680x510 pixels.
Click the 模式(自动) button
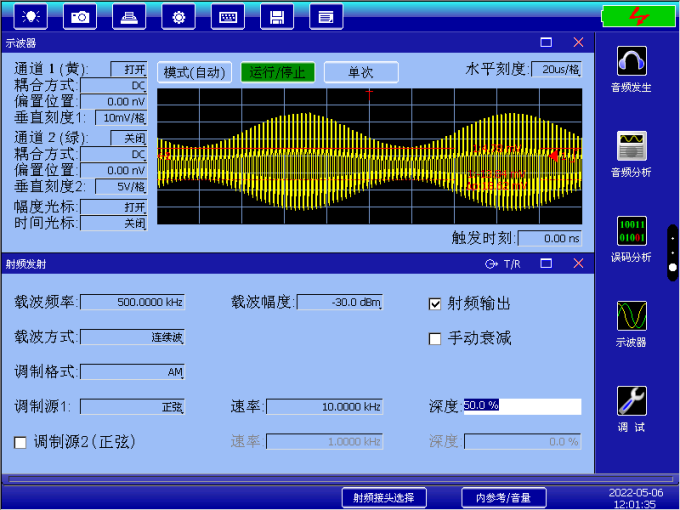point(194,72)
